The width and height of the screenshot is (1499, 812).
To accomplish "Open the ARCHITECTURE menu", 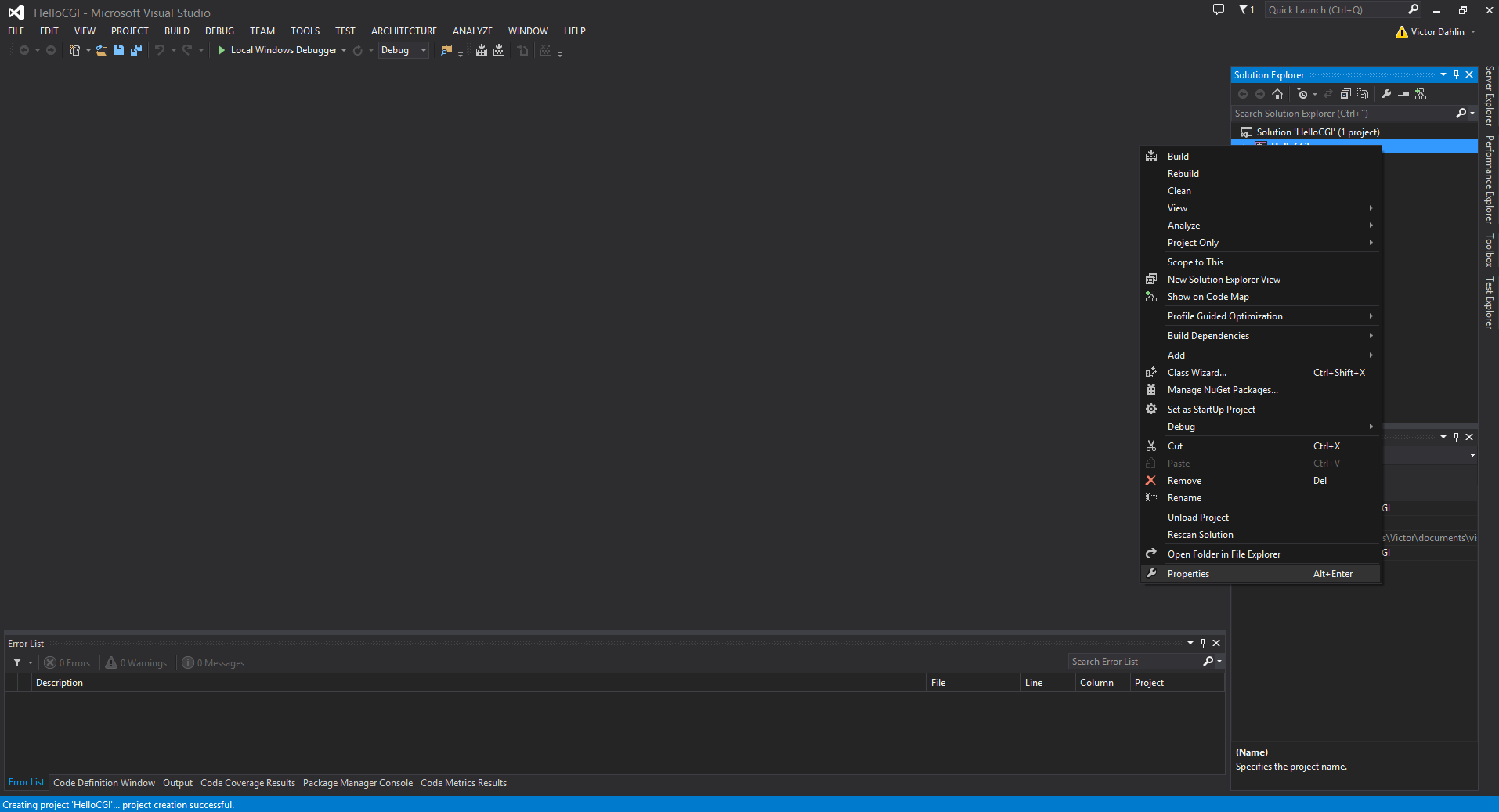I will [404, 31].
